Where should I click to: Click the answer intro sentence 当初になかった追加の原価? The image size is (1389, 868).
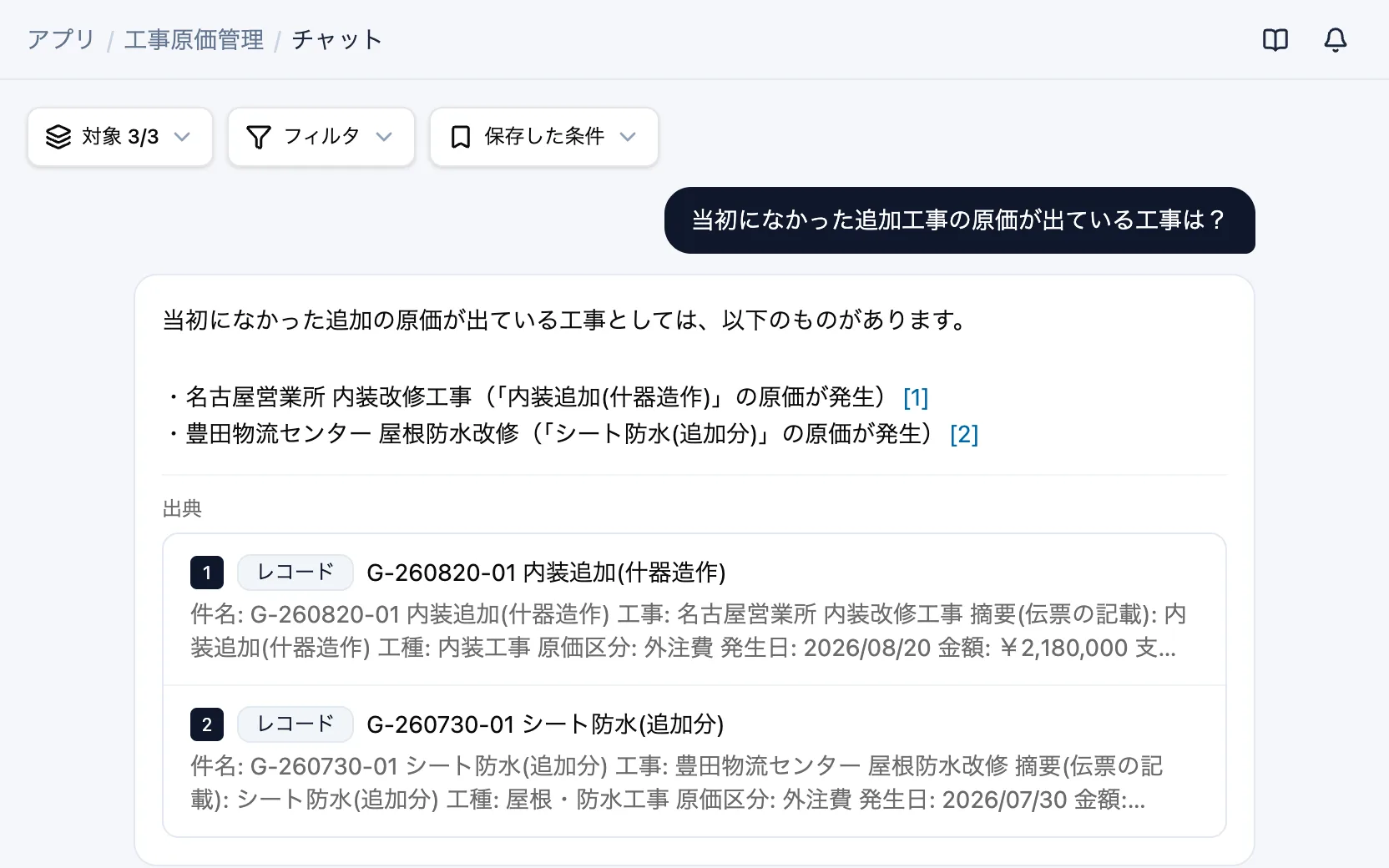[567, 320]
